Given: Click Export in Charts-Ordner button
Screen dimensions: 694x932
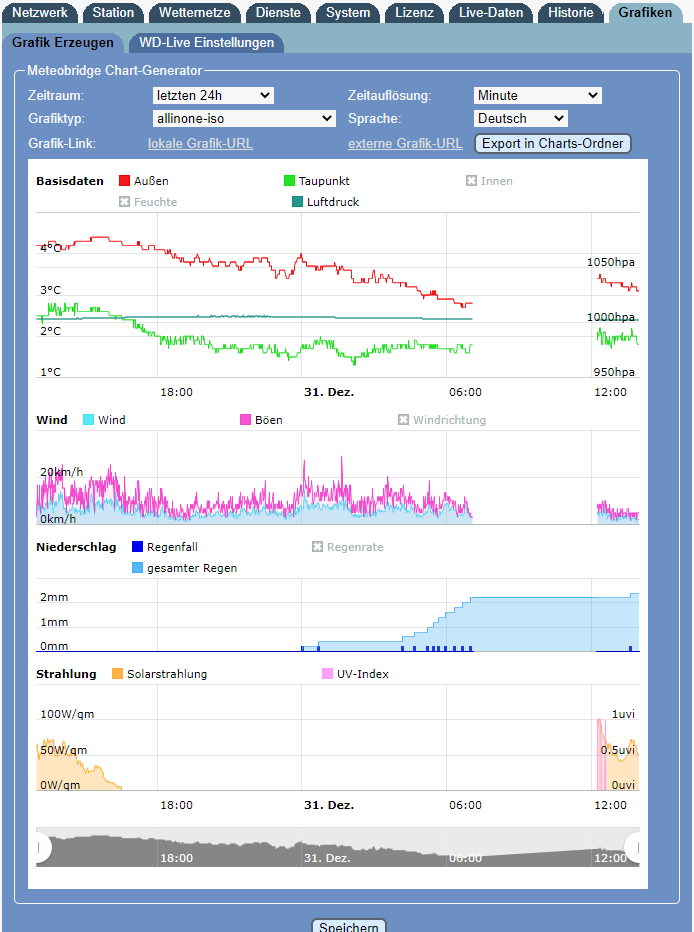Looking at the screenshot, I should coord(553,143).
